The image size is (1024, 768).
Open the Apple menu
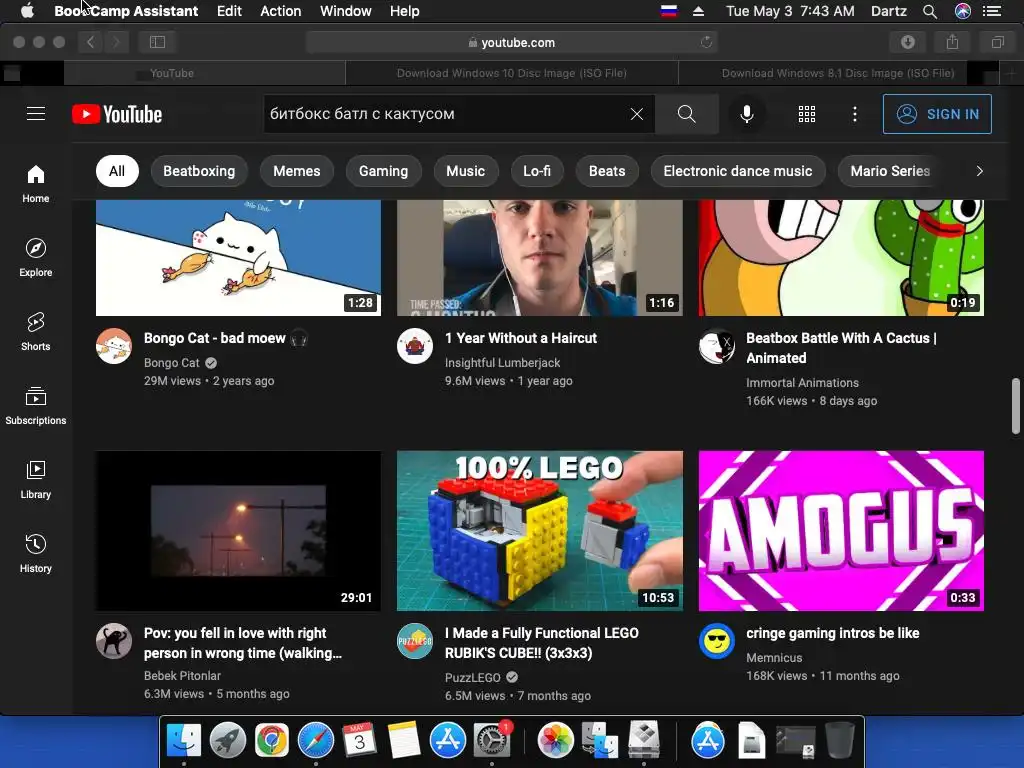(27, 11)
